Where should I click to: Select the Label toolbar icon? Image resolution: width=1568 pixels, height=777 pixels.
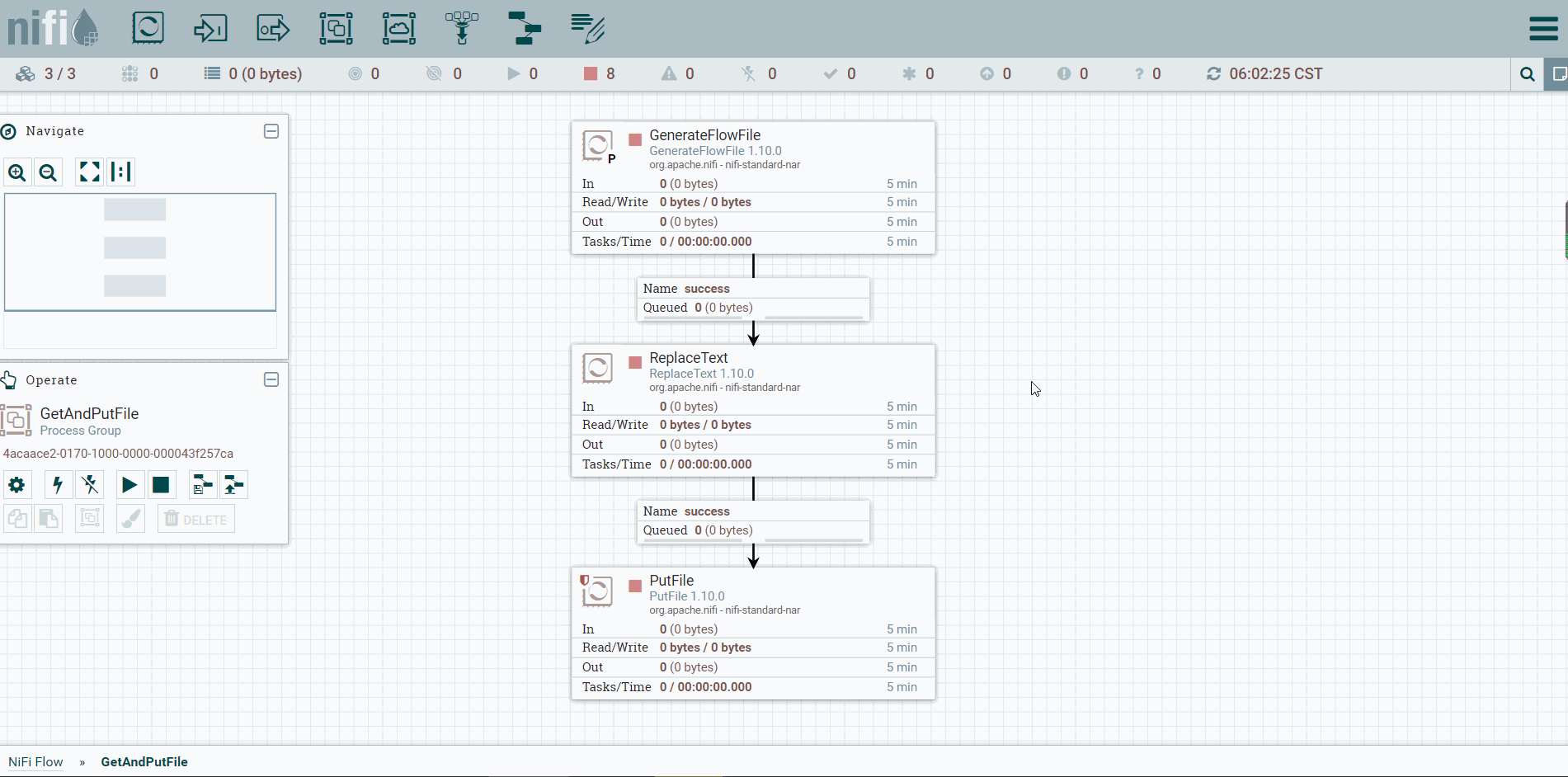tap(588, 28)
